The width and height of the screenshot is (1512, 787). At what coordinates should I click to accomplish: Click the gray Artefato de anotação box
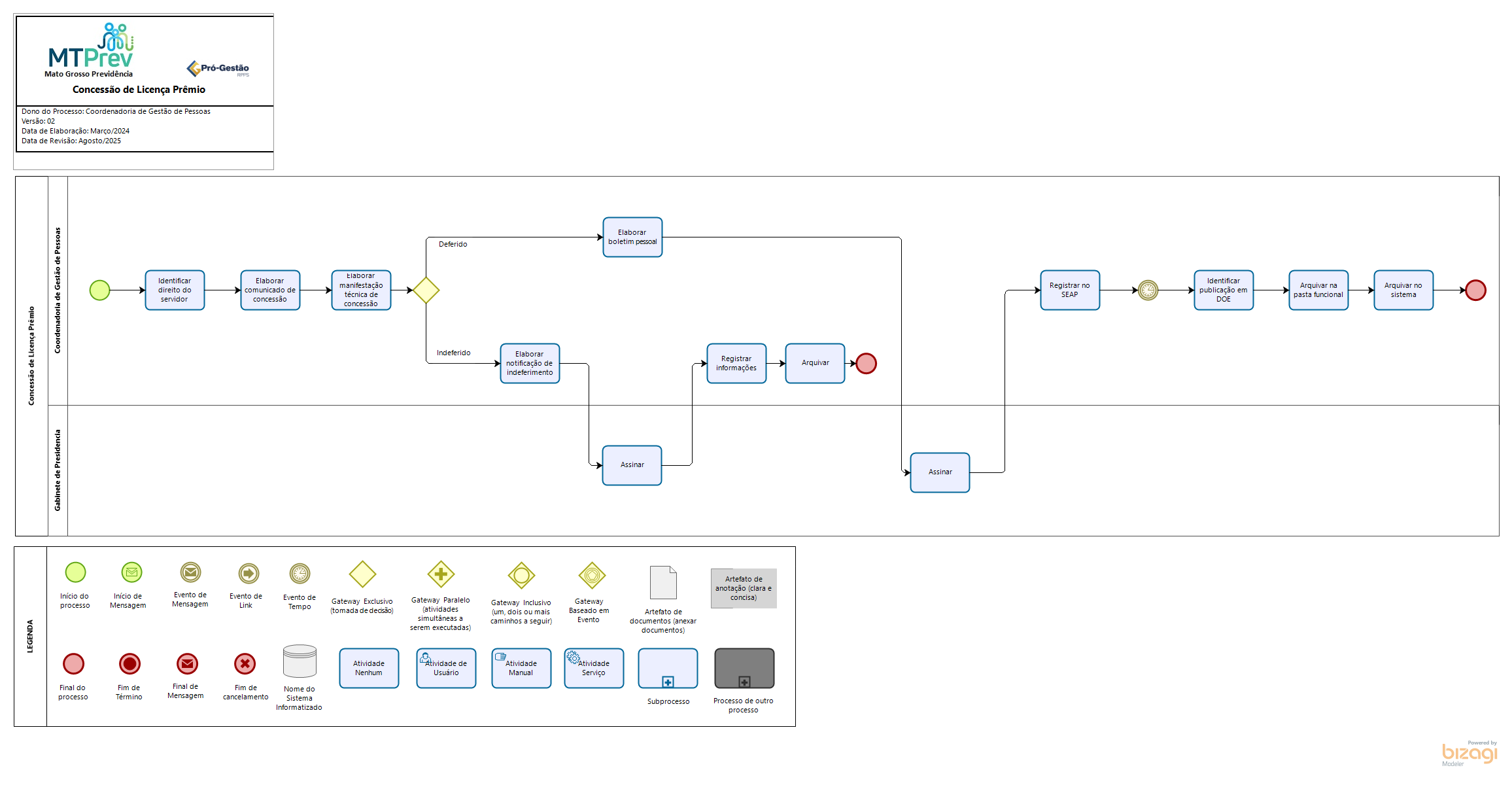coord(744,588)
